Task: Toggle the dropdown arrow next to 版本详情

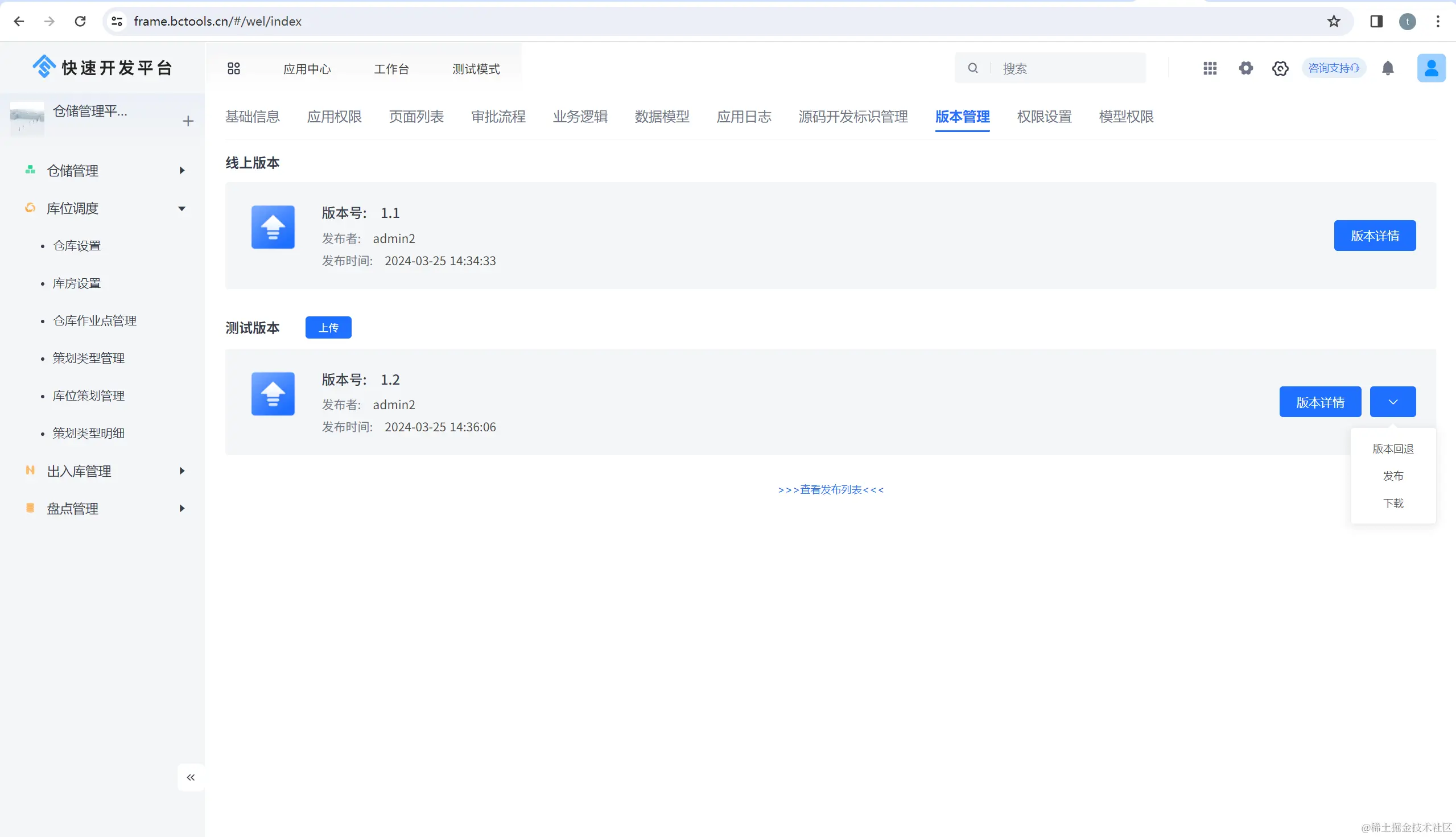Action: click(1392, 402)
